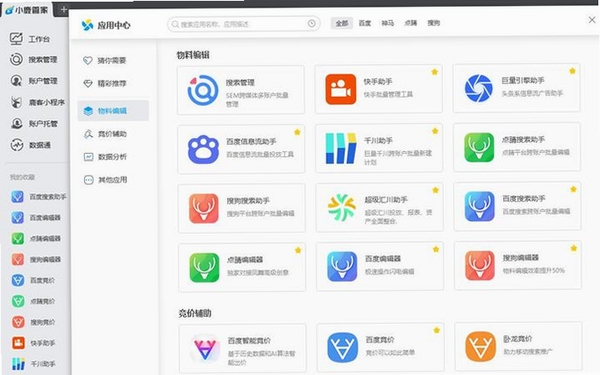The height and width of the screenshot is (375, 600).
Task: Launch 搜狗竞价 from 我的收藏 list
Action: coord(33,322)
